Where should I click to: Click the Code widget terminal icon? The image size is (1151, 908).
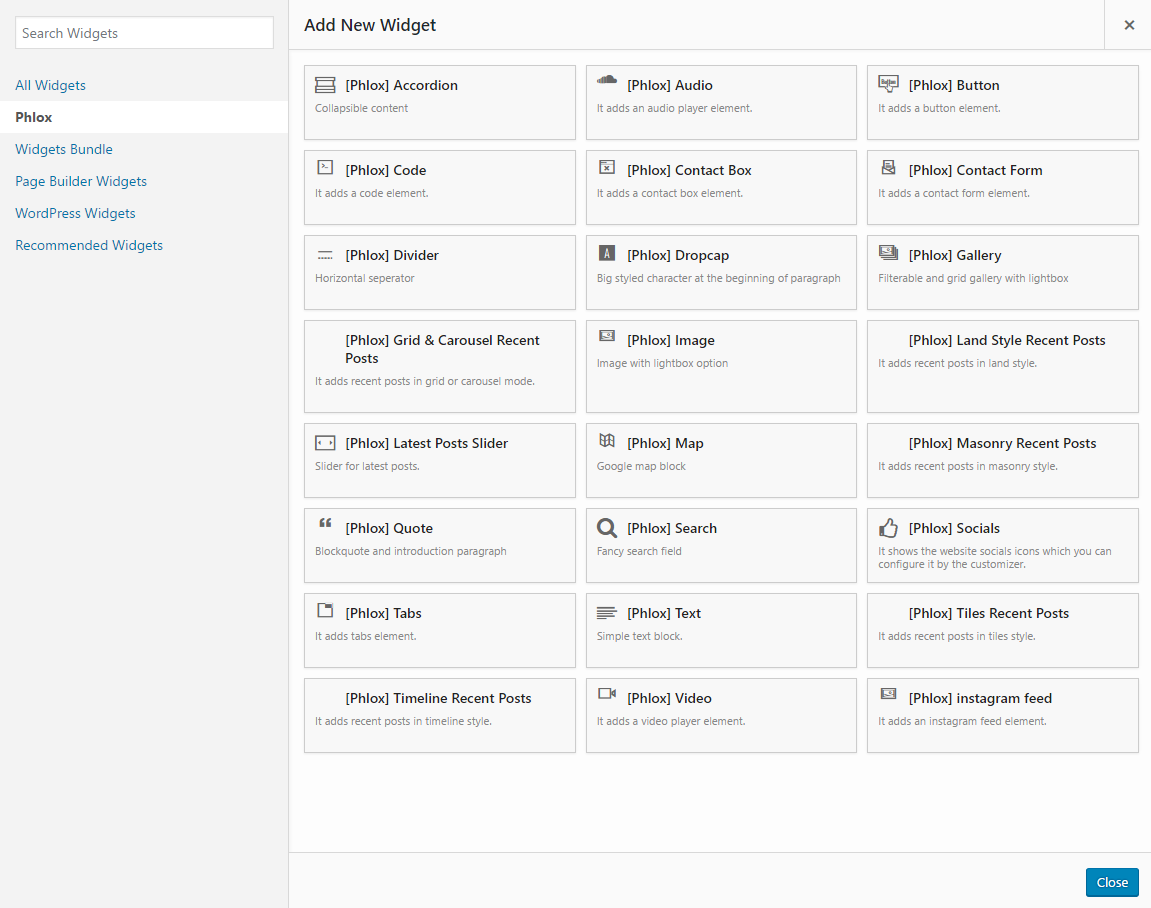tap(325, 167)
